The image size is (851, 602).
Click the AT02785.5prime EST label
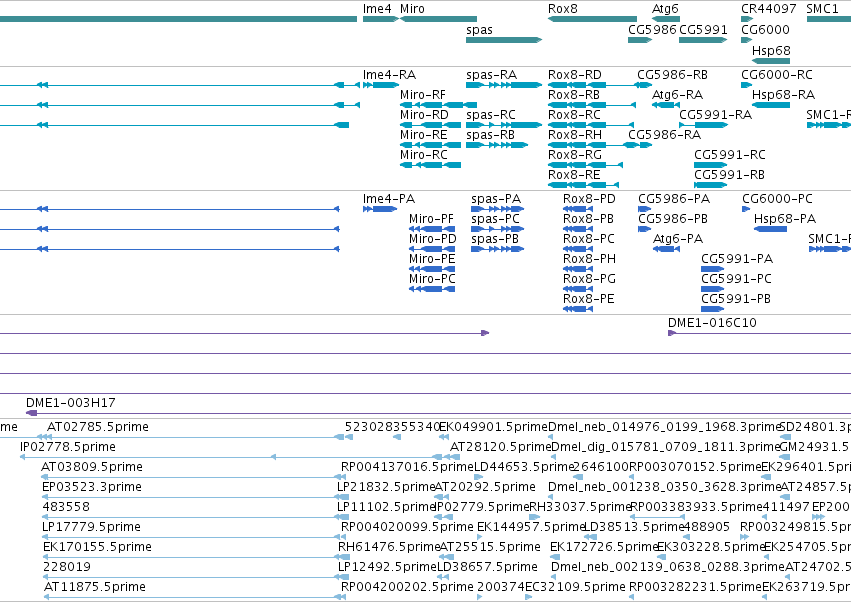click(x=98, y=427)
